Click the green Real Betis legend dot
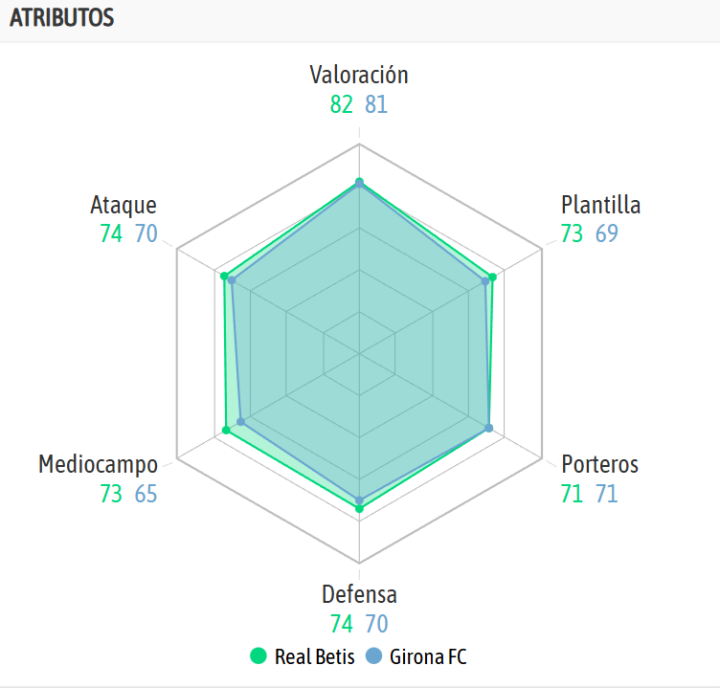The image size is (720, 688). pyautogui.click(x=259, y=657)
